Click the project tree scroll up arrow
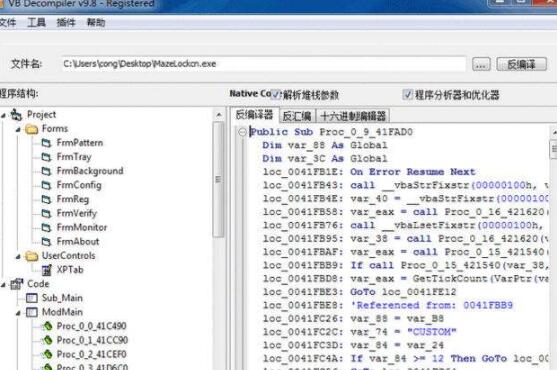 218,115
